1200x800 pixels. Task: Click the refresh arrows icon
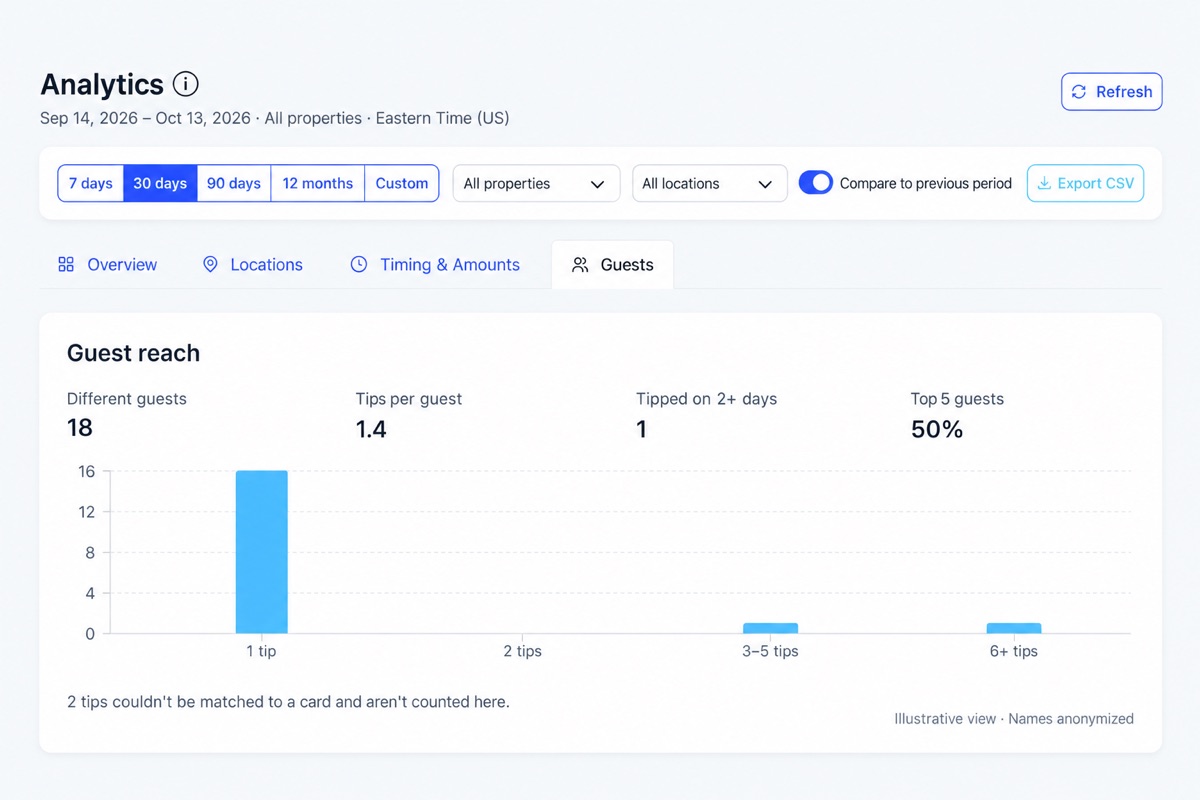[x=1079, y=92]
